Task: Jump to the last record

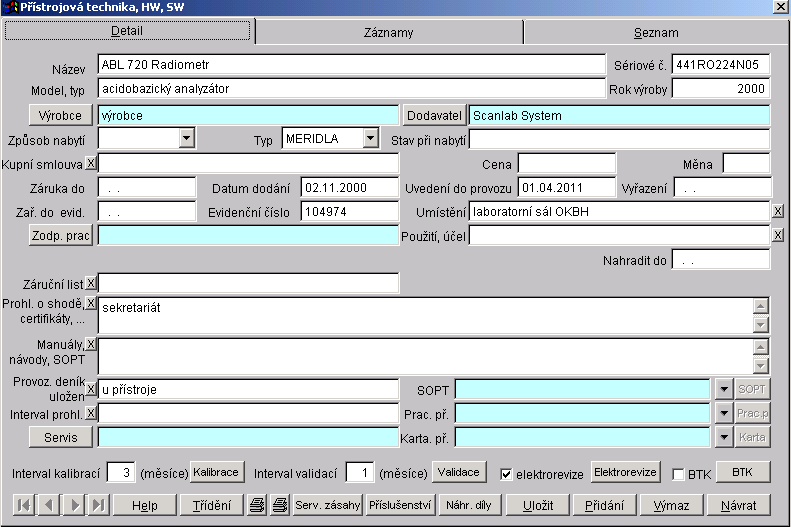Action: (98, 505)
